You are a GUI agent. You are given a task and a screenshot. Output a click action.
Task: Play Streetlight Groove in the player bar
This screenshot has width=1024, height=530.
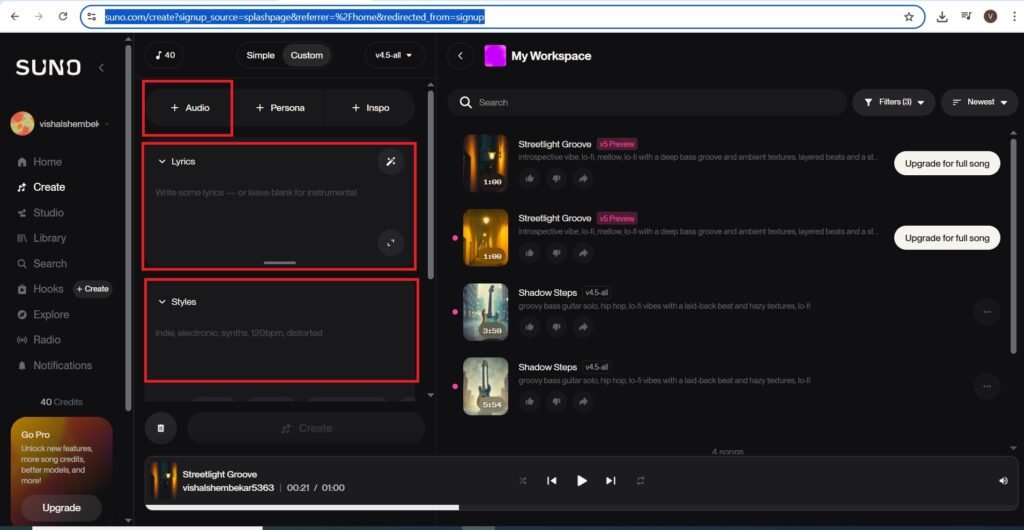click(x=581, y=481)
